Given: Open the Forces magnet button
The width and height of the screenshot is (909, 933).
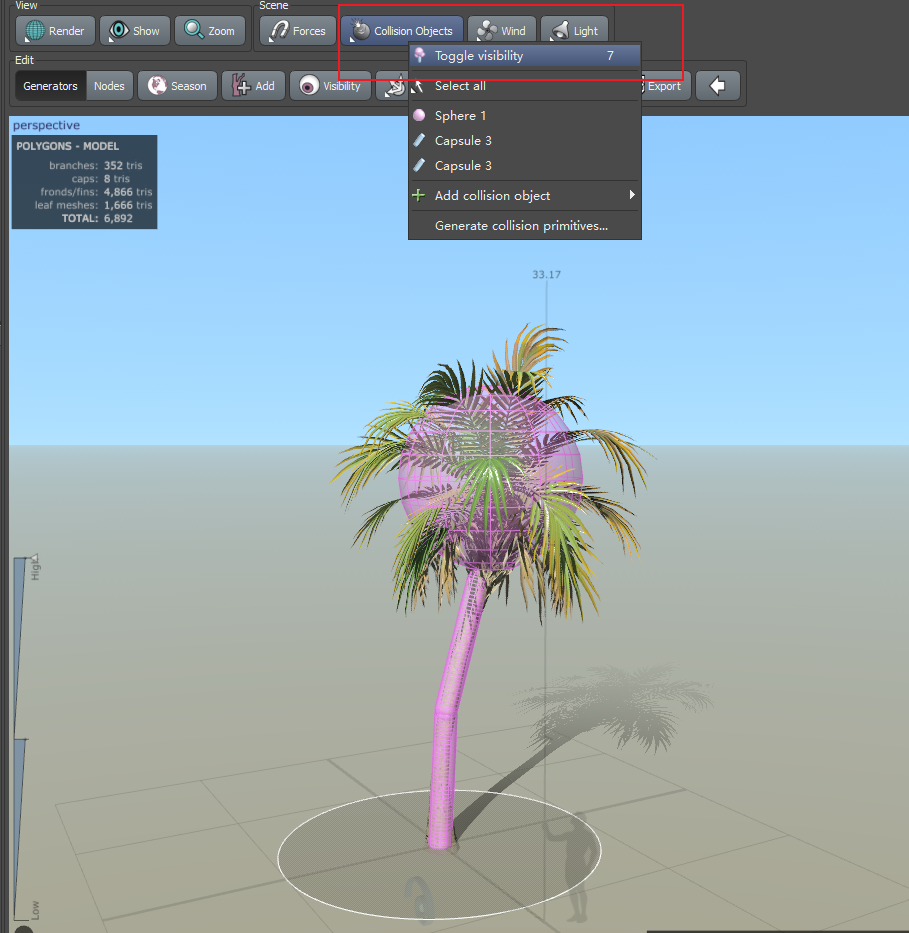Looking at the screenshot, I should [298, 31].
